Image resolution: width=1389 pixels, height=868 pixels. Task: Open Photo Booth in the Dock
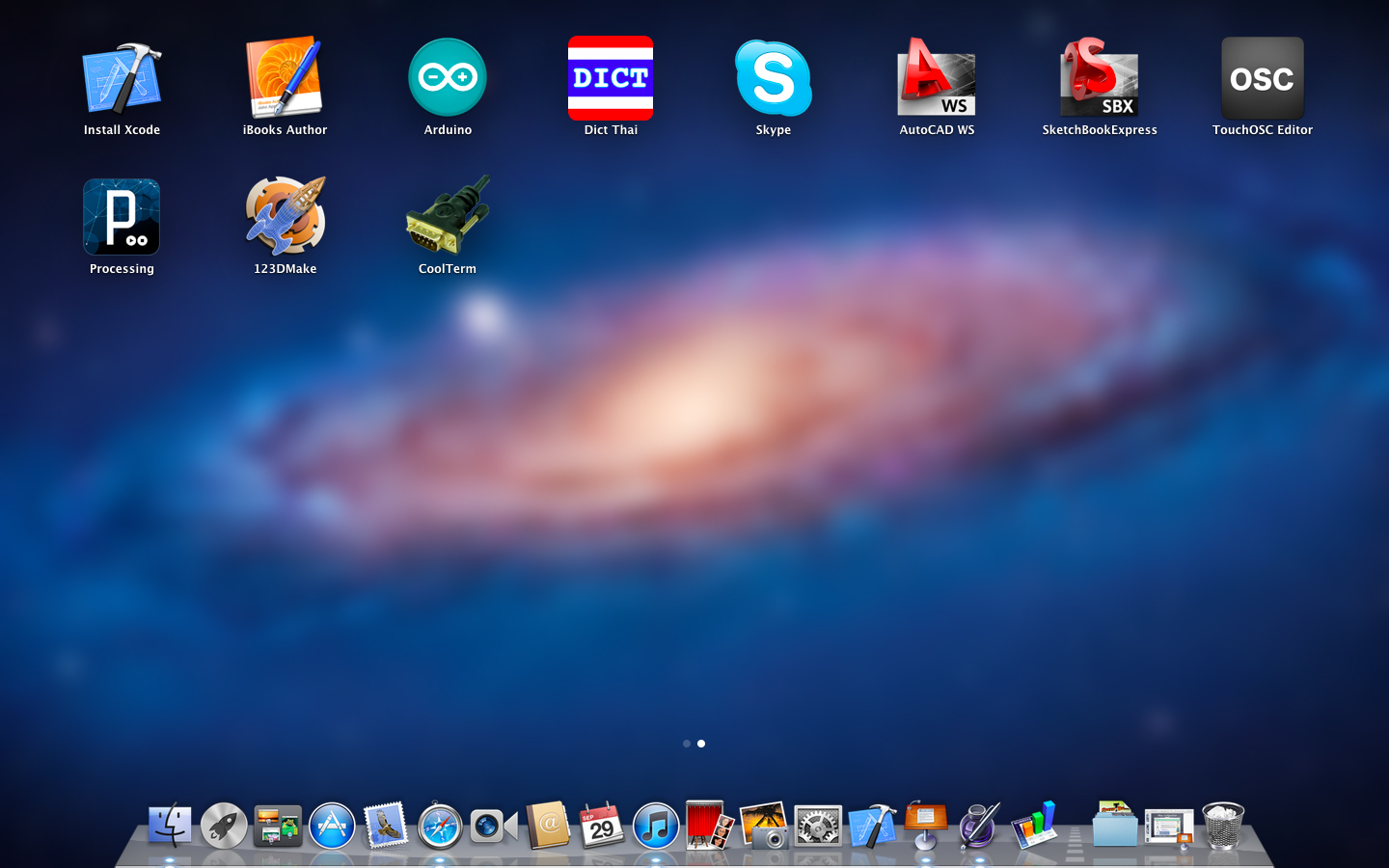[710, 826]
